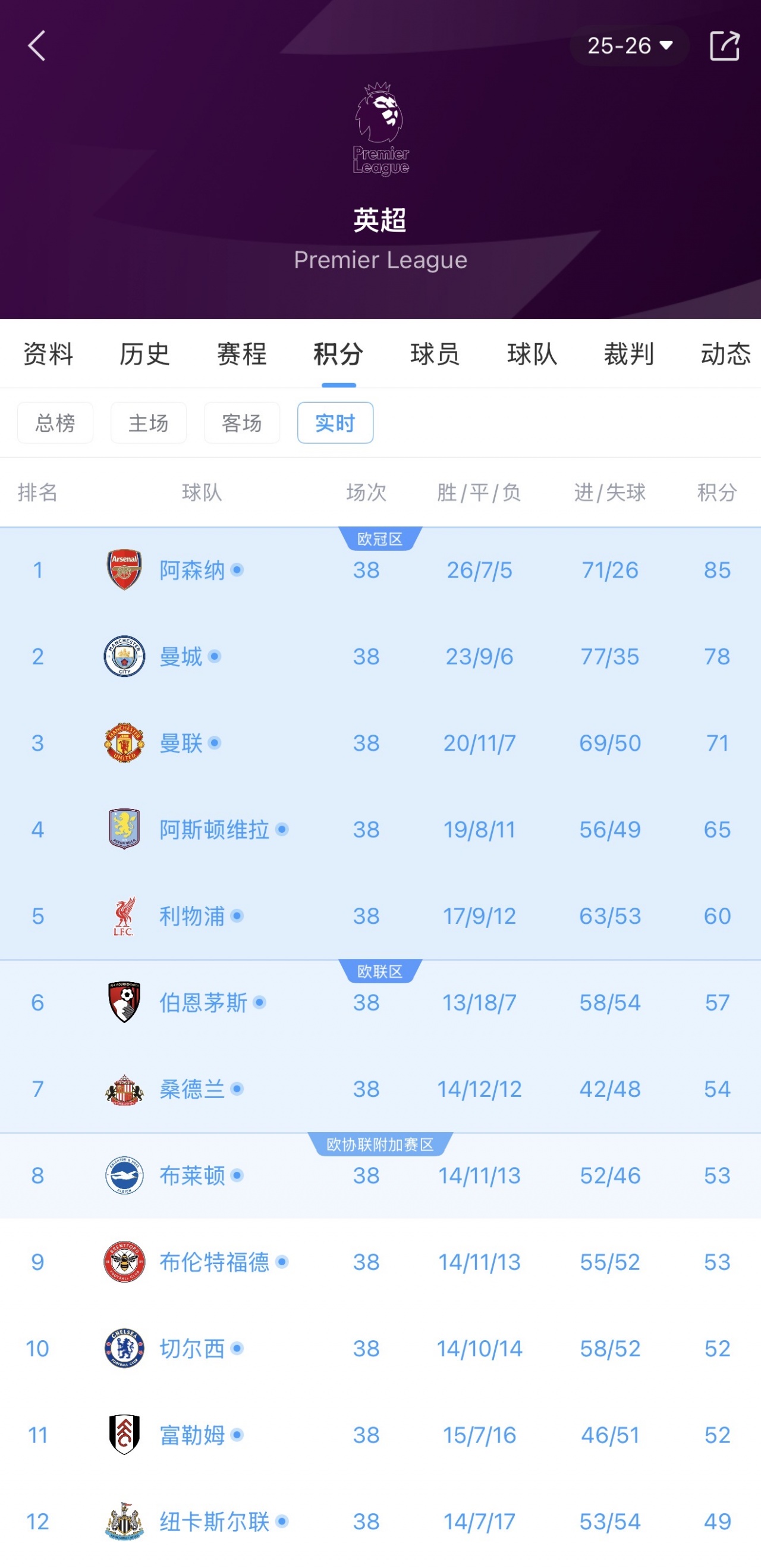This screenshot has height=1568, width=761.
Task: Select the 主场 filter
Action: [x=149, y=422]
